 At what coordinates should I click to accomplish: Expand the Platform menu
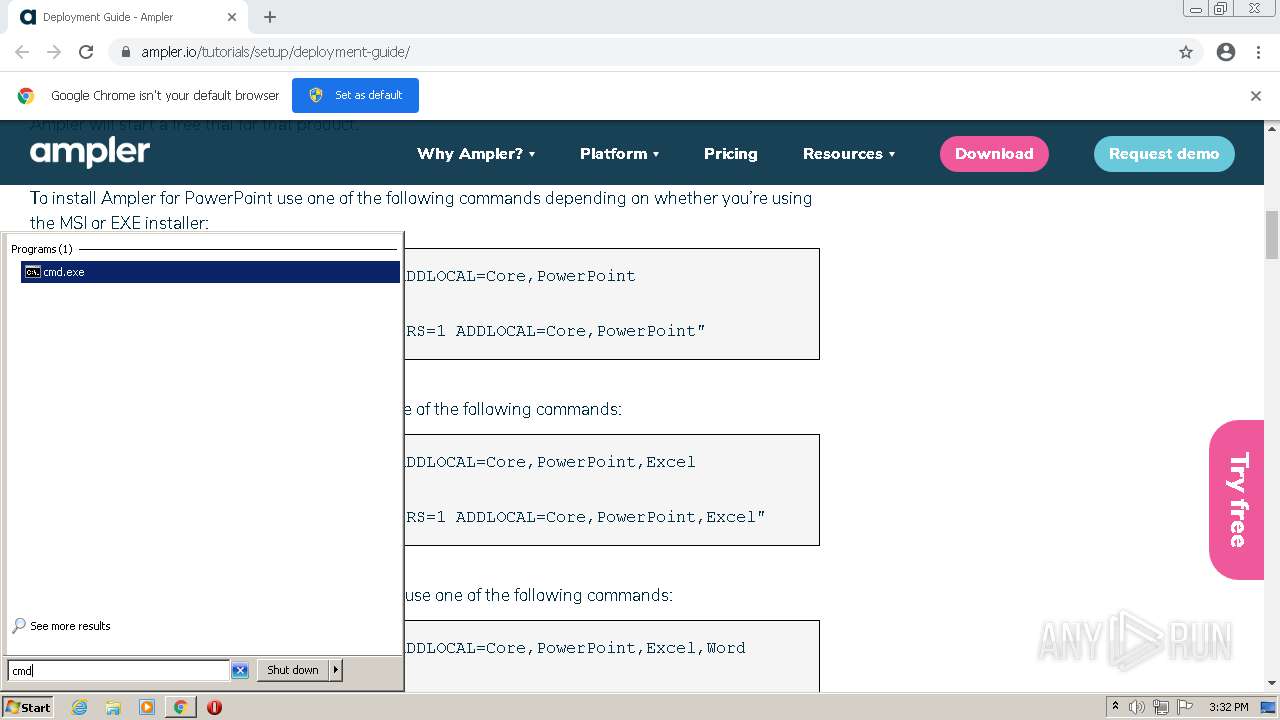(620, 153)
